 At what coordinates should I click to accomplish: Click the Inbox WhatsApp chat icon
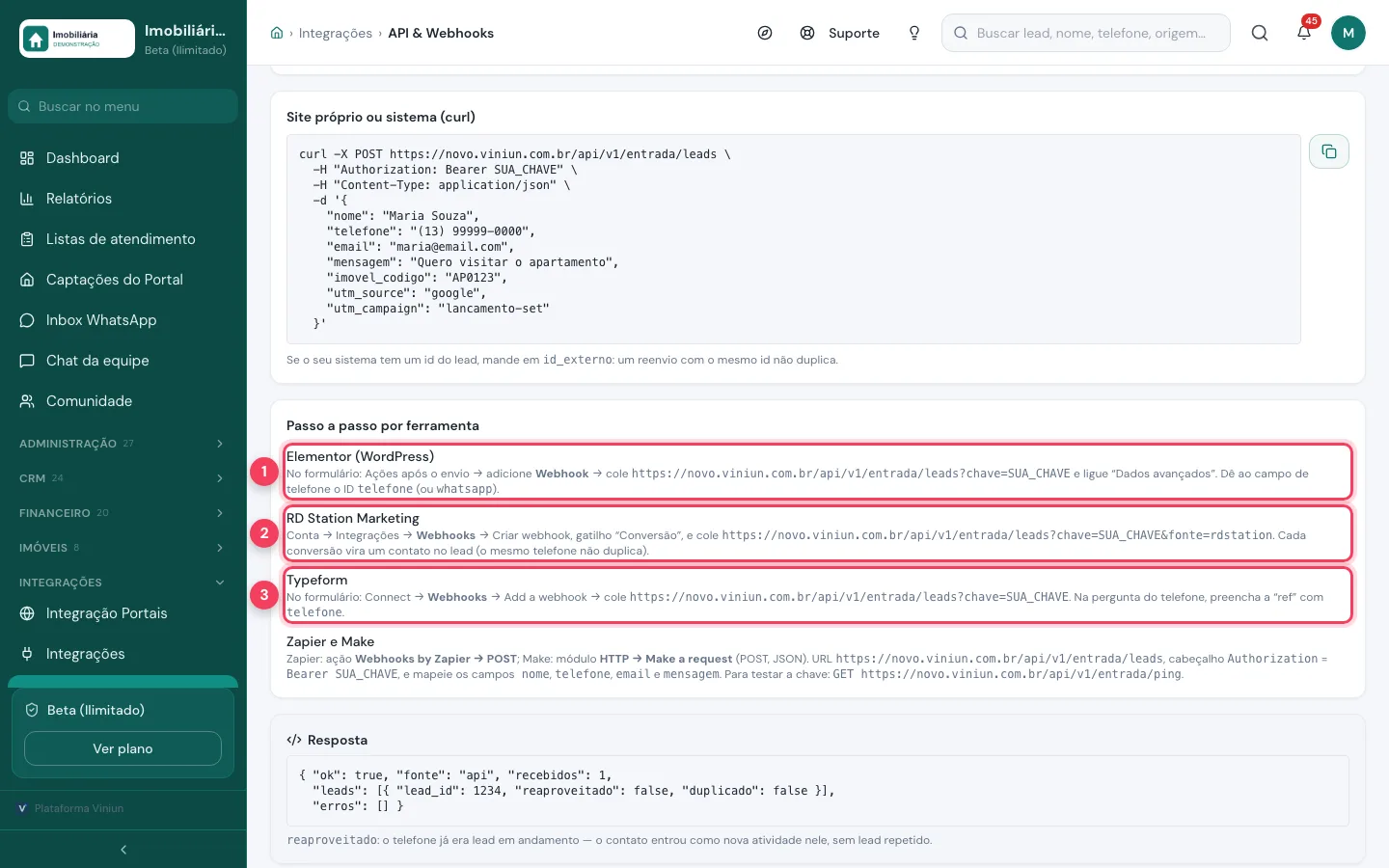click(x=27, y=320)
